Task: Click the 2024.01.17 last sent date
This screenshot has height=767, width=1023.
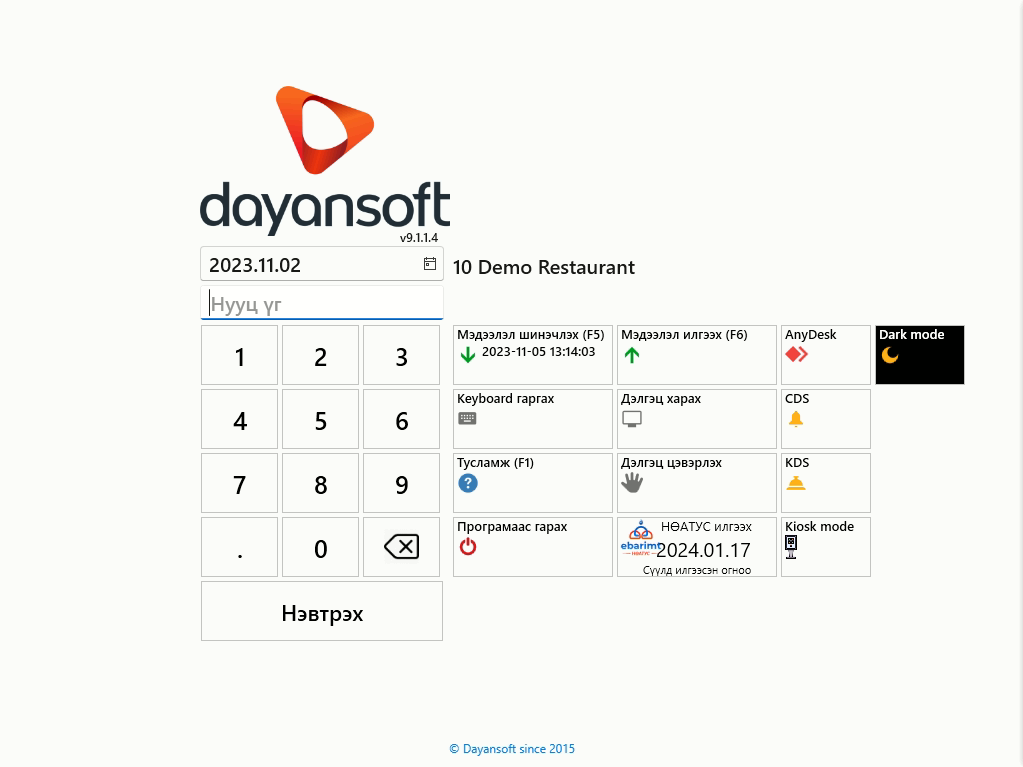Action: point(703,550)
